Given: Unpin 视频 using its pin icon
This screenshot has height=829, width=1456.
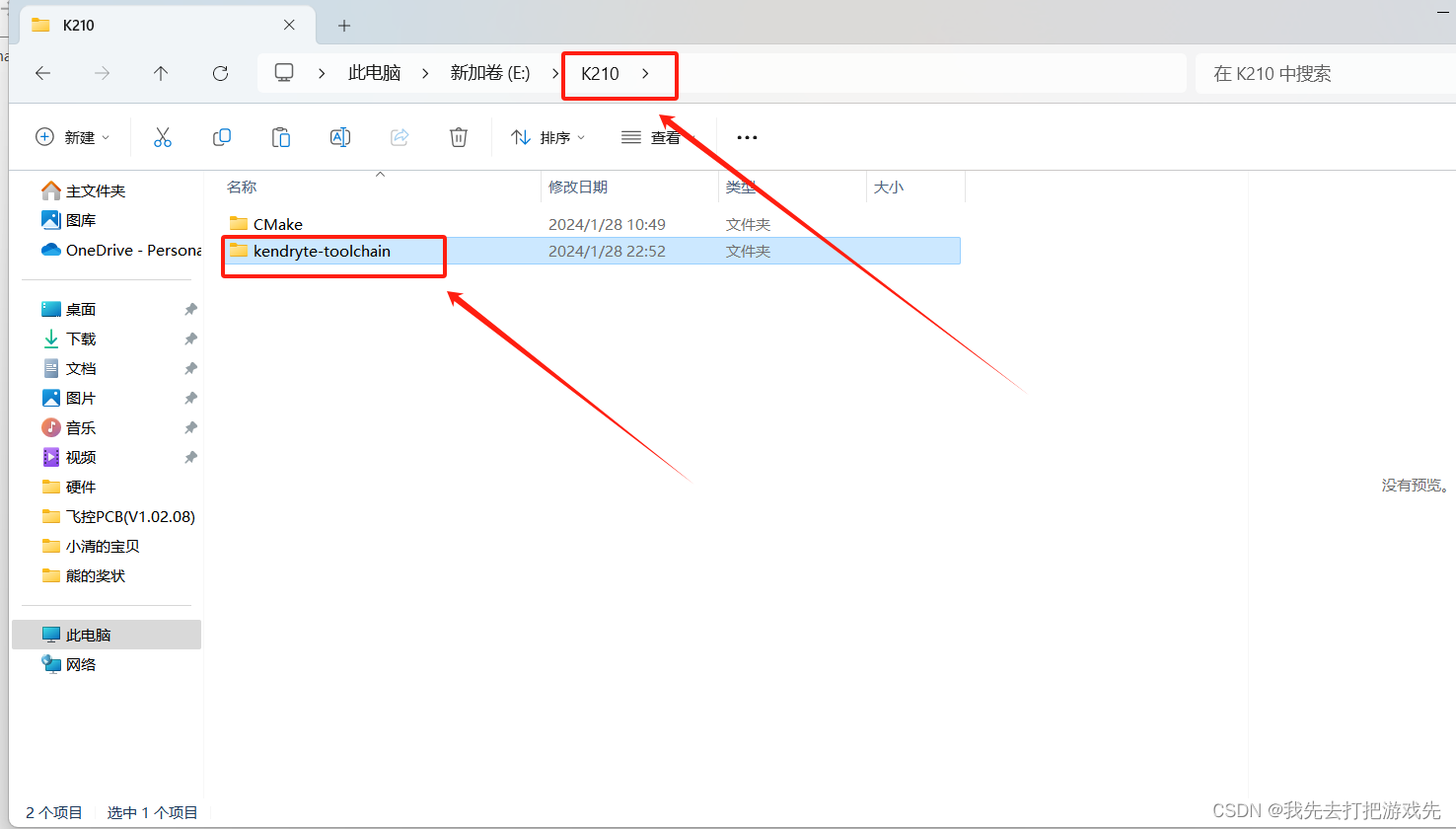Looking at the screenshot, I should pos(190,457).
